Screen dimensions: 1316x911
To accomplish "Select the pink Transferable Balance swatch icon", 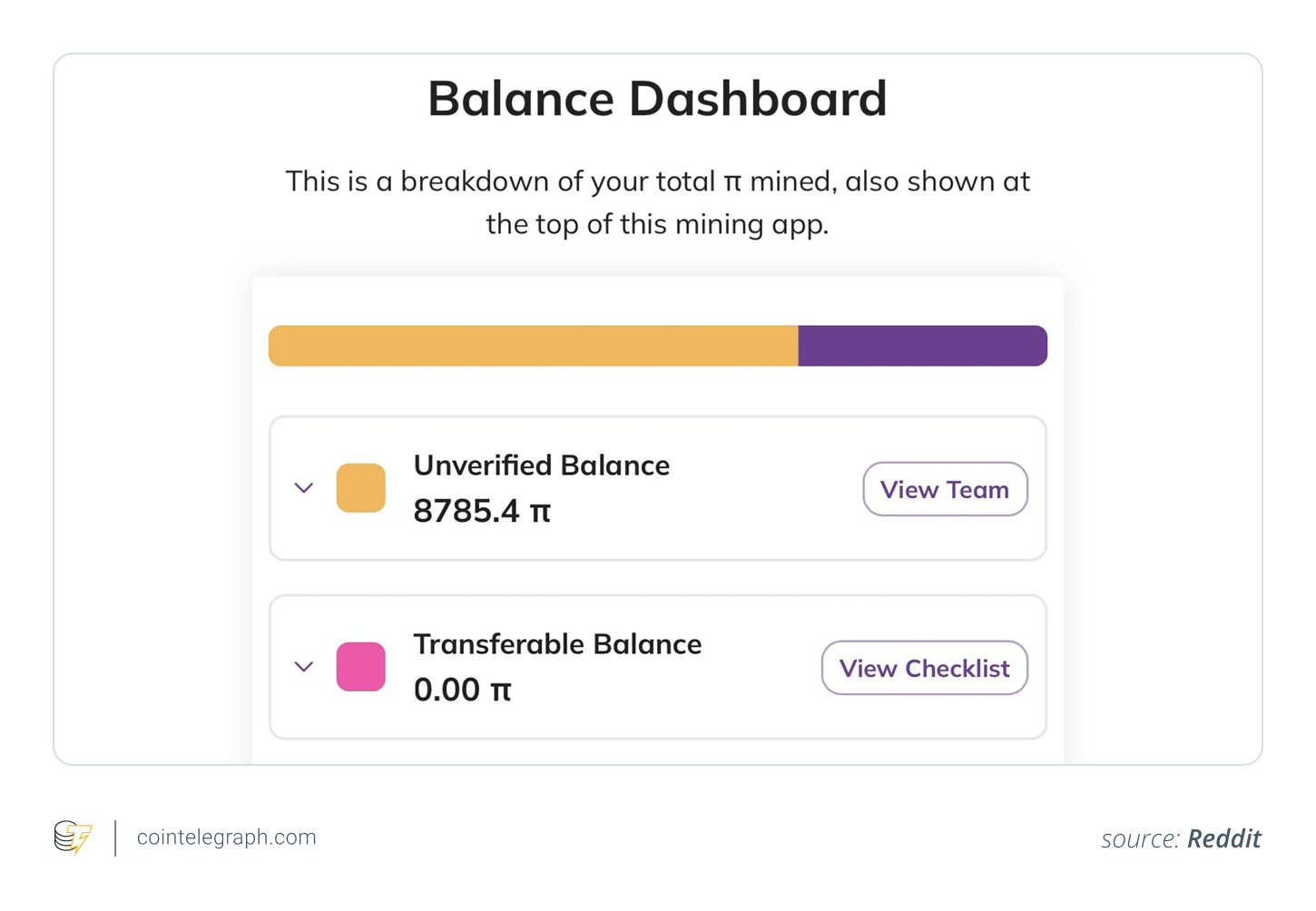I will 360,667.
